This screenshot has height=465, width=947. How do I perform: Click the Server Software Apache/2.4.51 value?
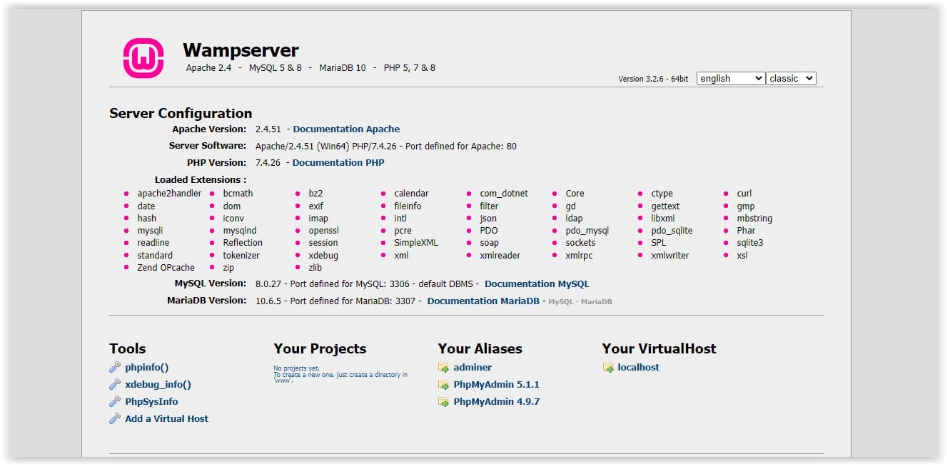point(386,146)
